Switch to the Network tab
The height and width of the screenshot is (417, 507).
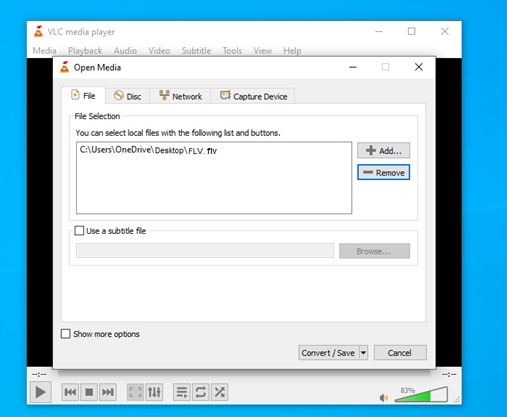point(180,96)
